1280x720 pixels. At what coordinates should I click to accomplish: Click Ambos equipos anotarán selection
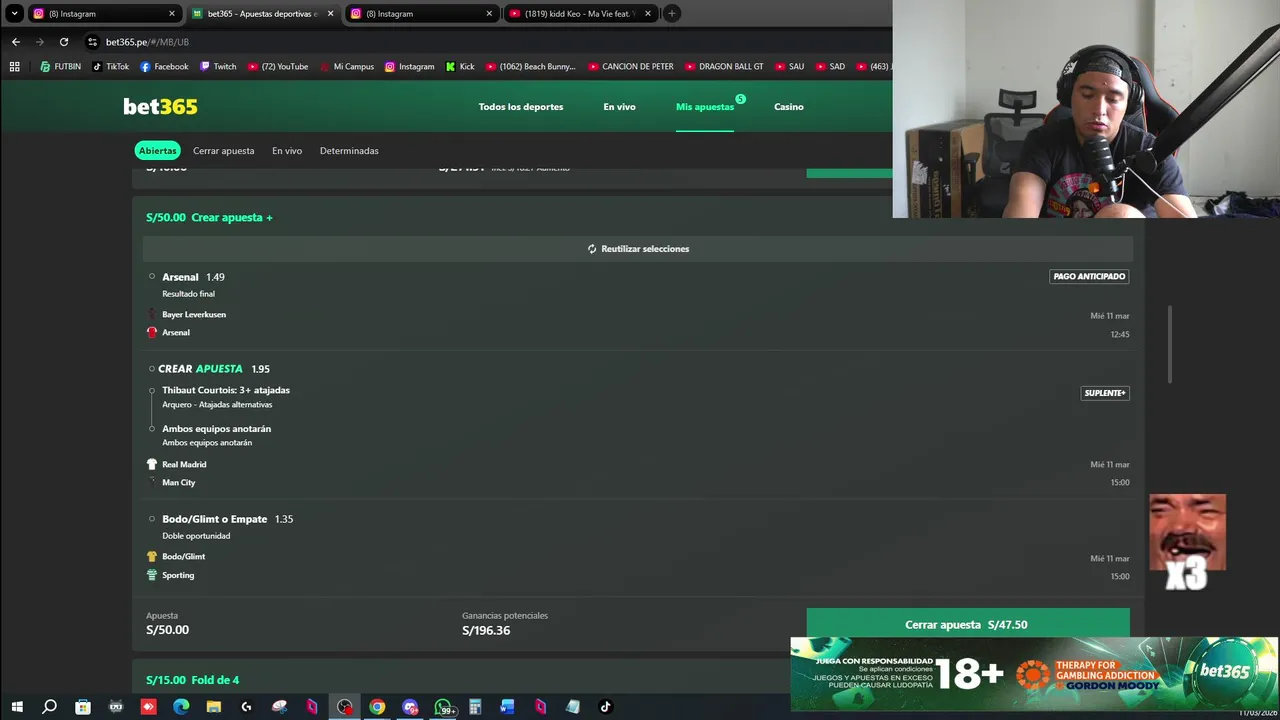216,429
